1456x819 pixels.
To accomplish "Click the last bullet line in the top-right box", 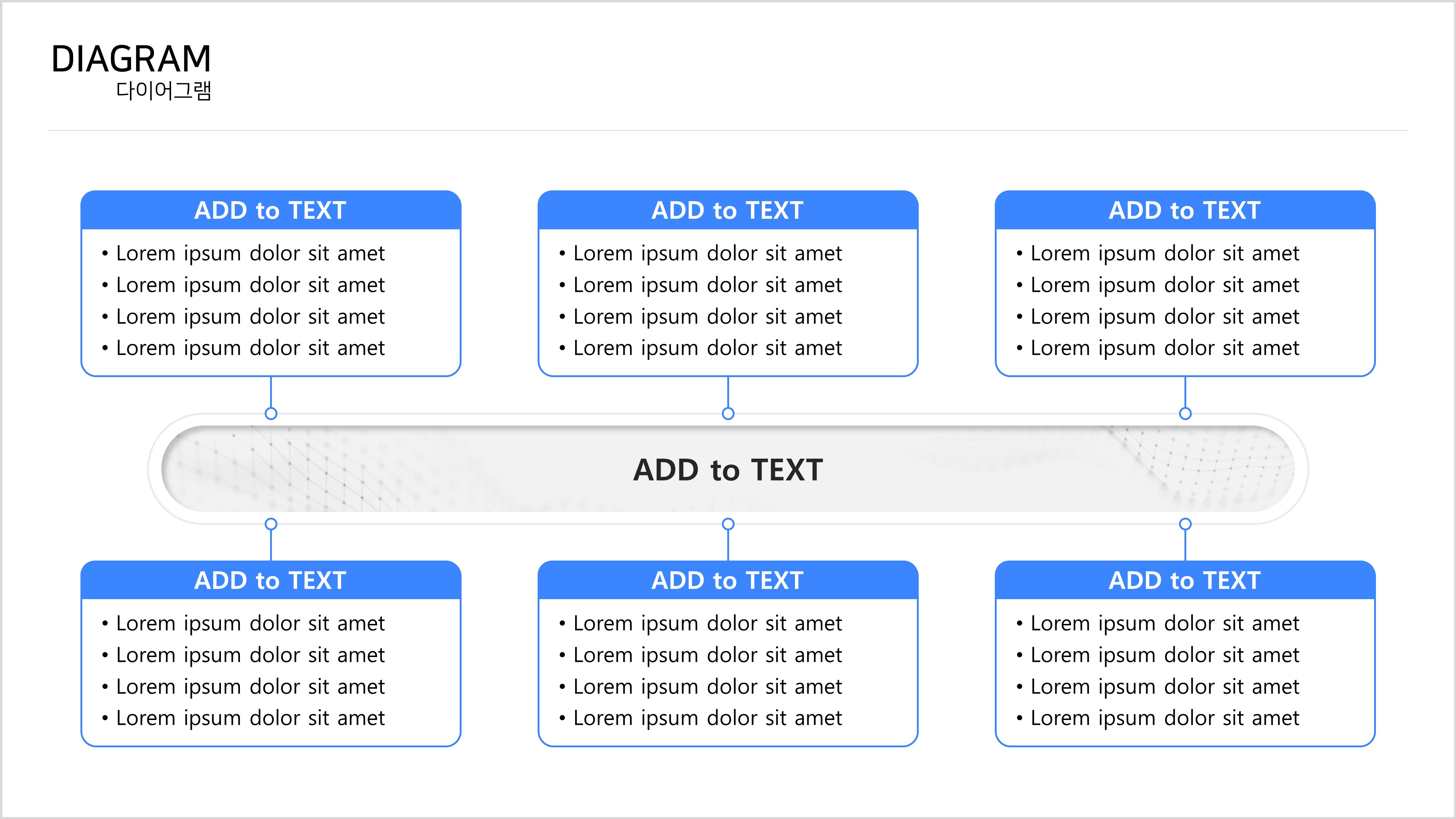I will (1158, 348).
